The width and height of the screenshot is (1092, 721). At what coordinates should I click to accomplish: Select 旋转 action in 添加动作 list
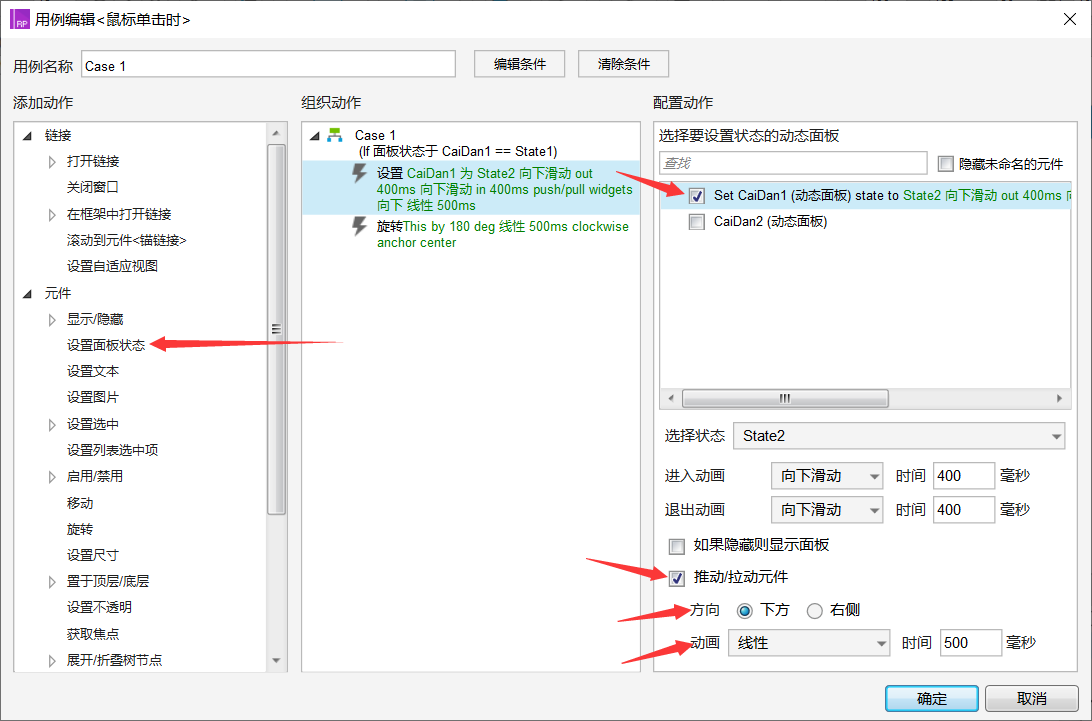(x=79, y=529)
